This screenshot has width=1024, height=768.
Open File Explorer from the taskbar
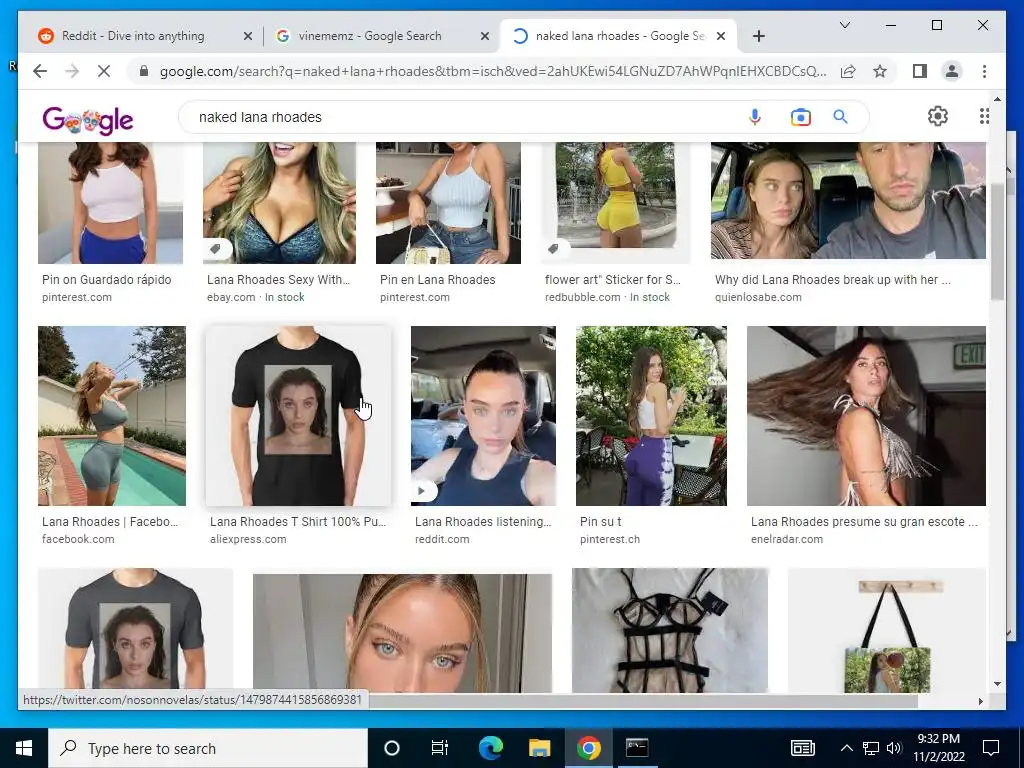[x=539, y=748]
